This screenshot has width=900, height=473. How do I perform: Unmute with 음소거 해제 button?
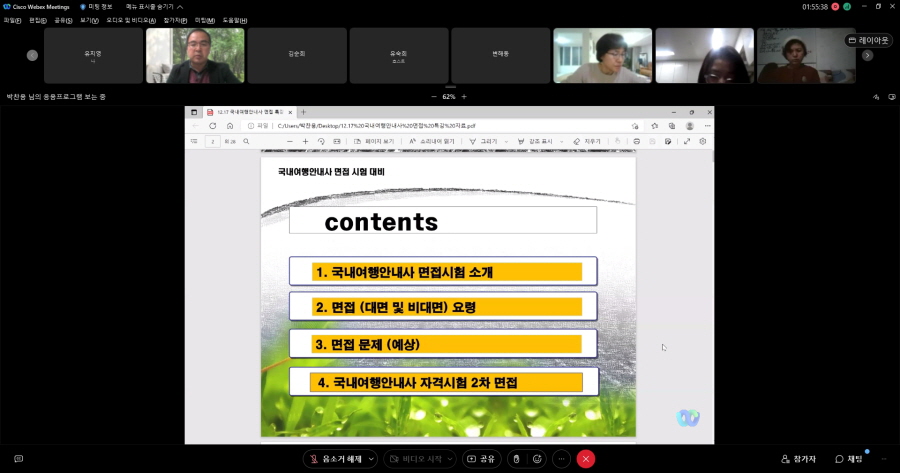[336, 459]
